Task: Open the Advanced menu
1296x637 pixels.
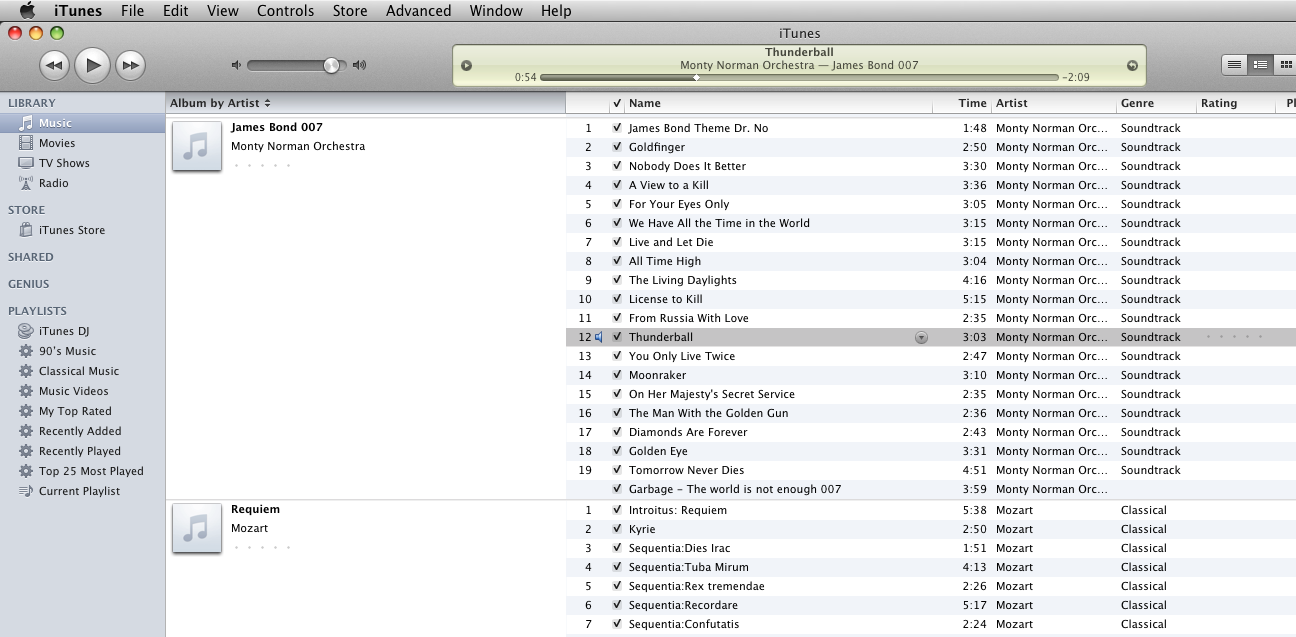Action: click(418, 10)
